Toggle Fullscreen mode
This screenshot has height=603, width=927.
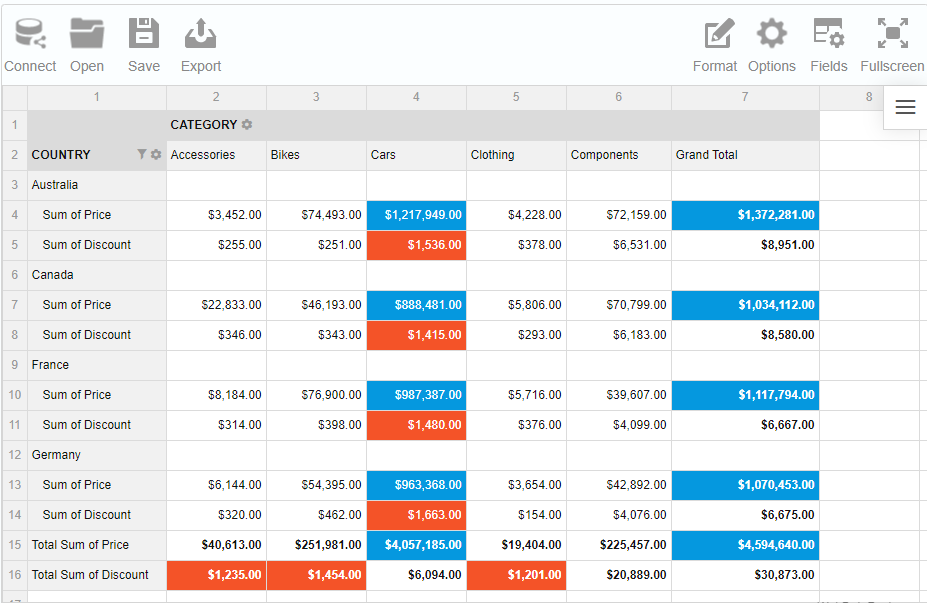pos(892,35)
